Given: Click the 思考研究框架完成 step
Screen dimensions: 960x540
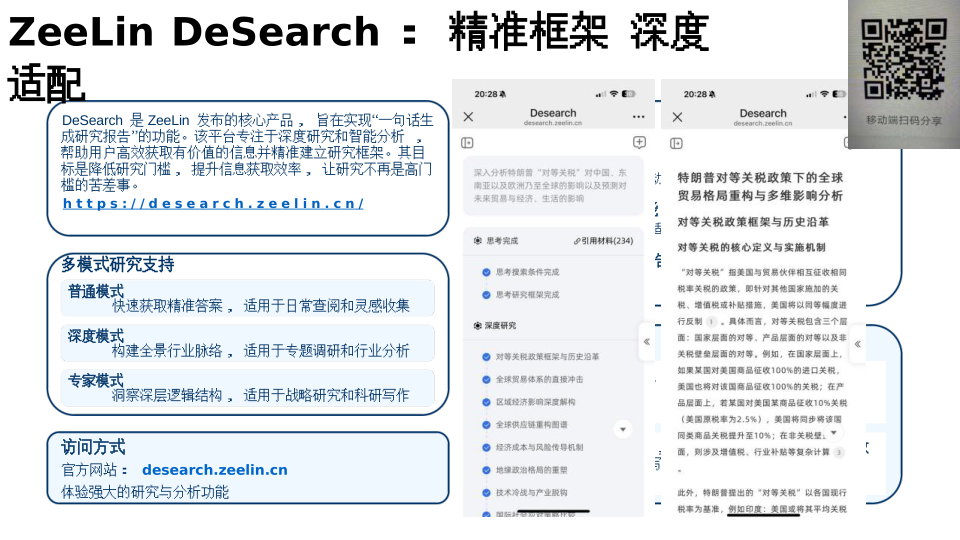Looking at the screenshot, I should point(527,294).
